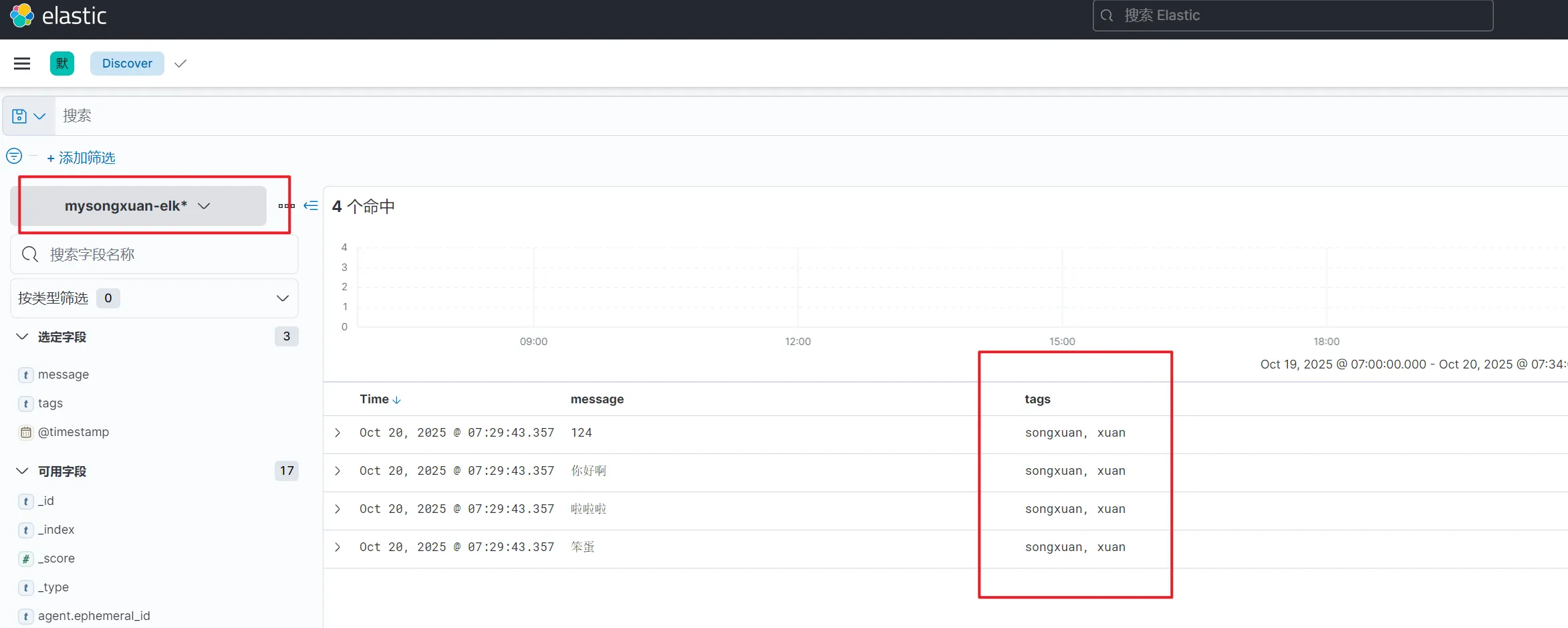
Task: Click the filter options circle icon
Action: [14, 156]
